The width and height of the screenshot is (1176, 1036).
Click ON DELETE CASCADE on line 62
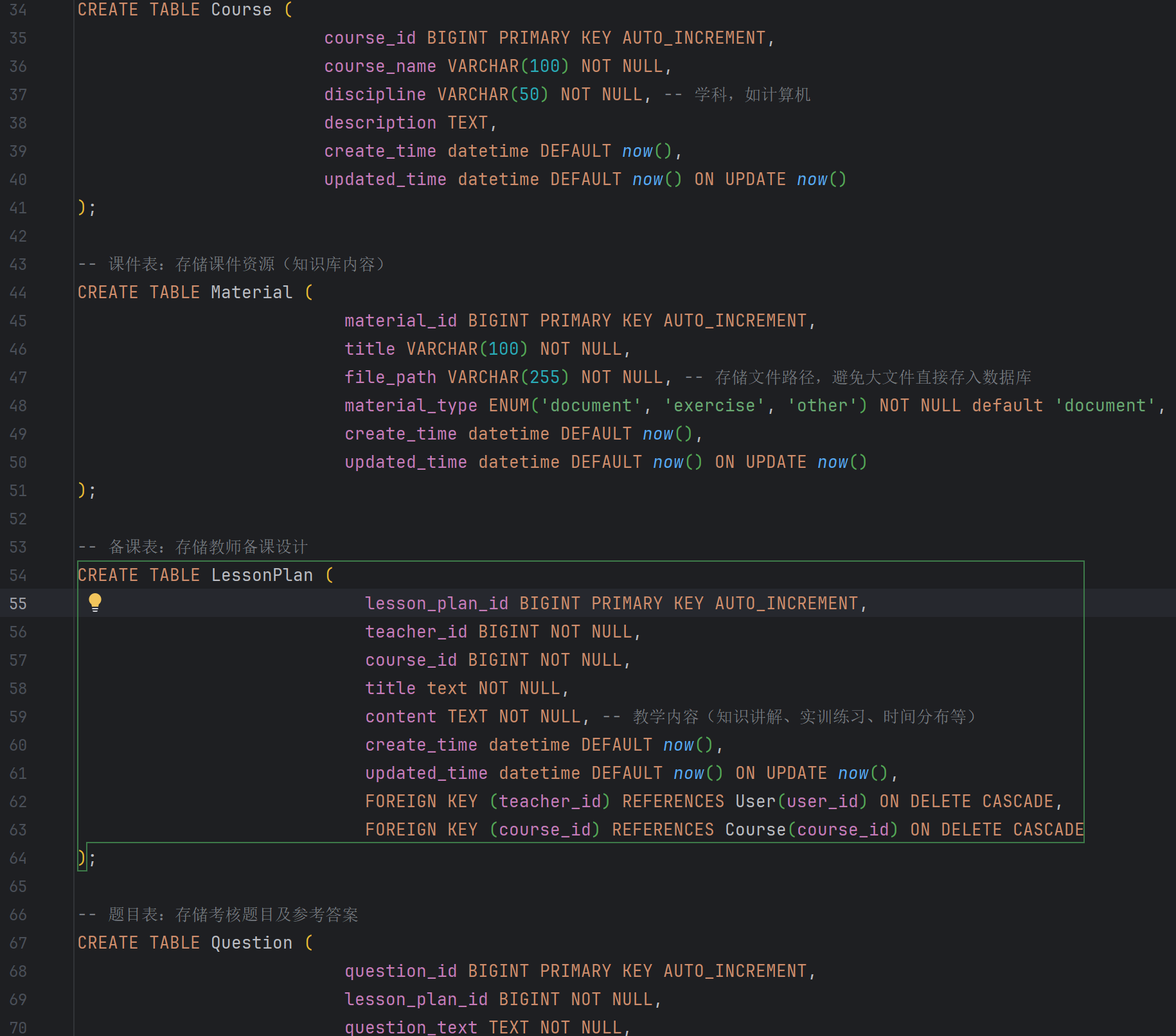(x=967, y=801)
